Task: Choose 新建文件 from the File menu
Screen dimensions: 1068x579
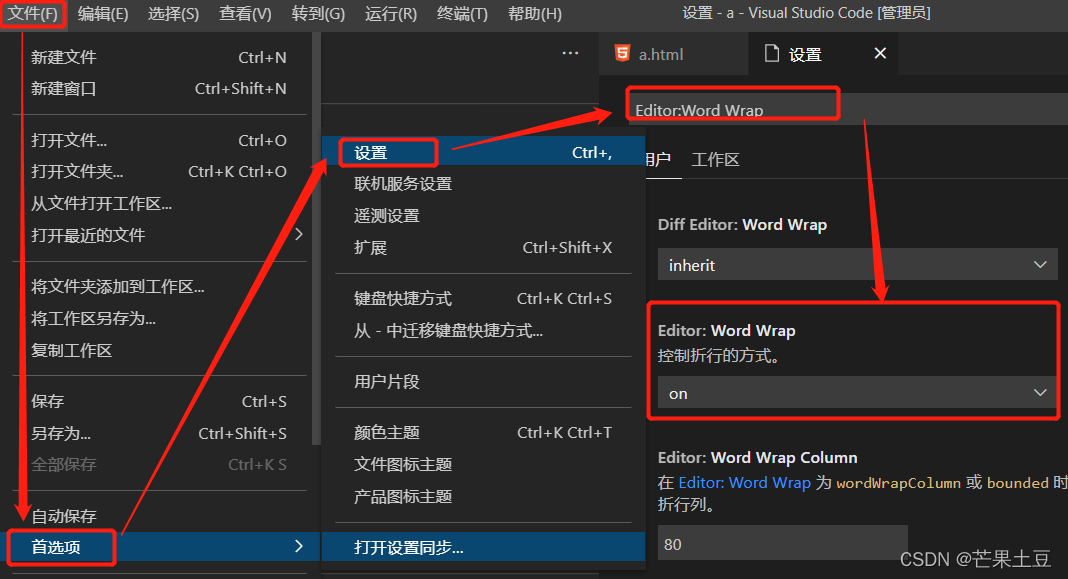Action: pyautogui.click(x=159, y=57)
